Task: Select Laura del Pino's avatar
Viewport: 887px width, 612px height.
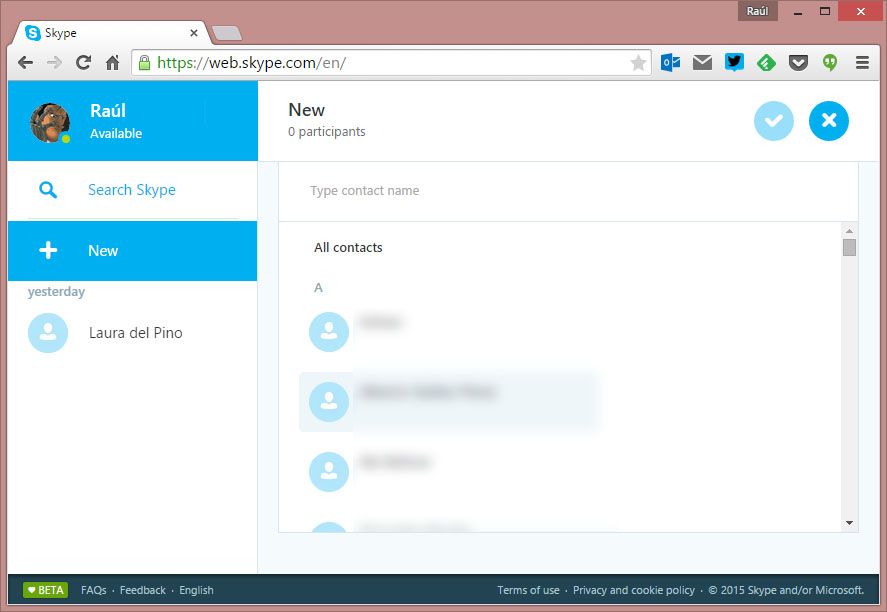Action: coord(48,333)
